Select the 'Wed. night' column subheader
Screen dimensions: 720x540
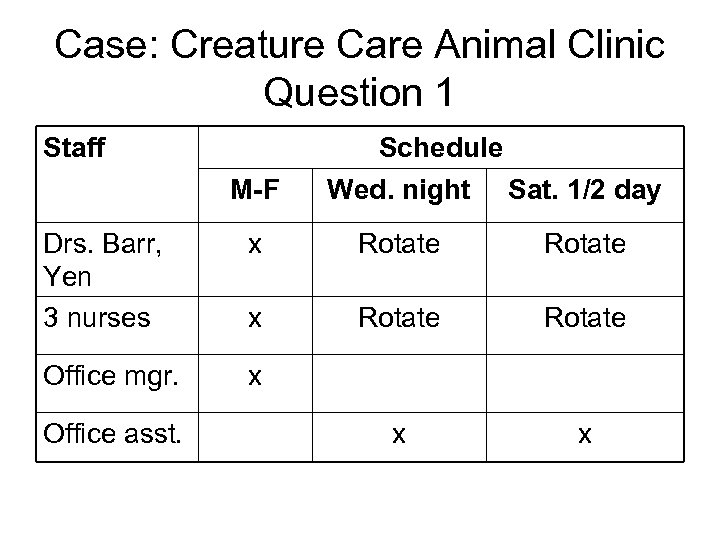398,190
